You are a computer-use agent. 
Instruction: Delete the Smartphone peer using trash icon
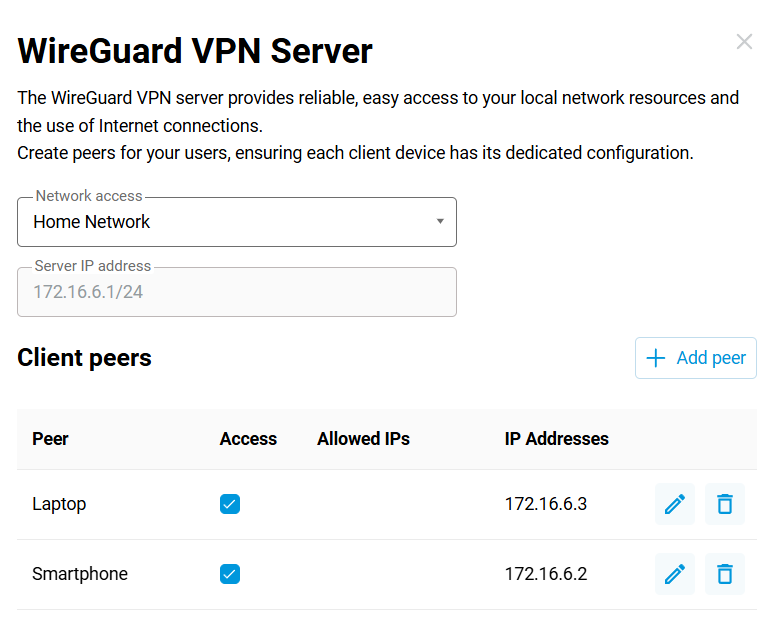tap(725, 574)
